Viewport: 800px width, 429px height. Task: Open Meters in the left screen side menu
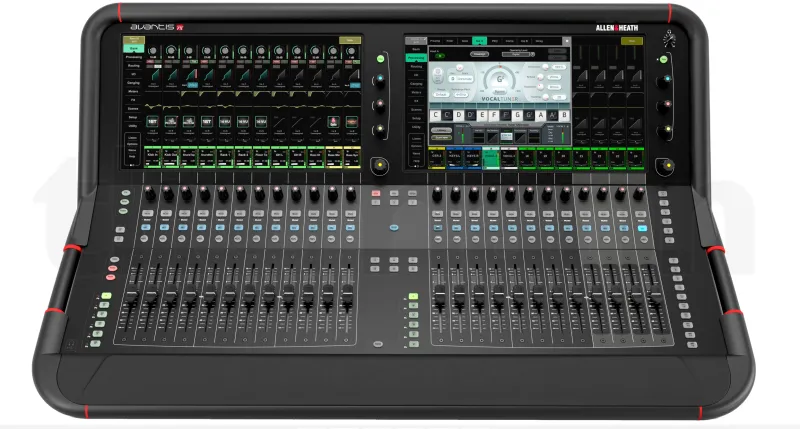tap(133, 91)
